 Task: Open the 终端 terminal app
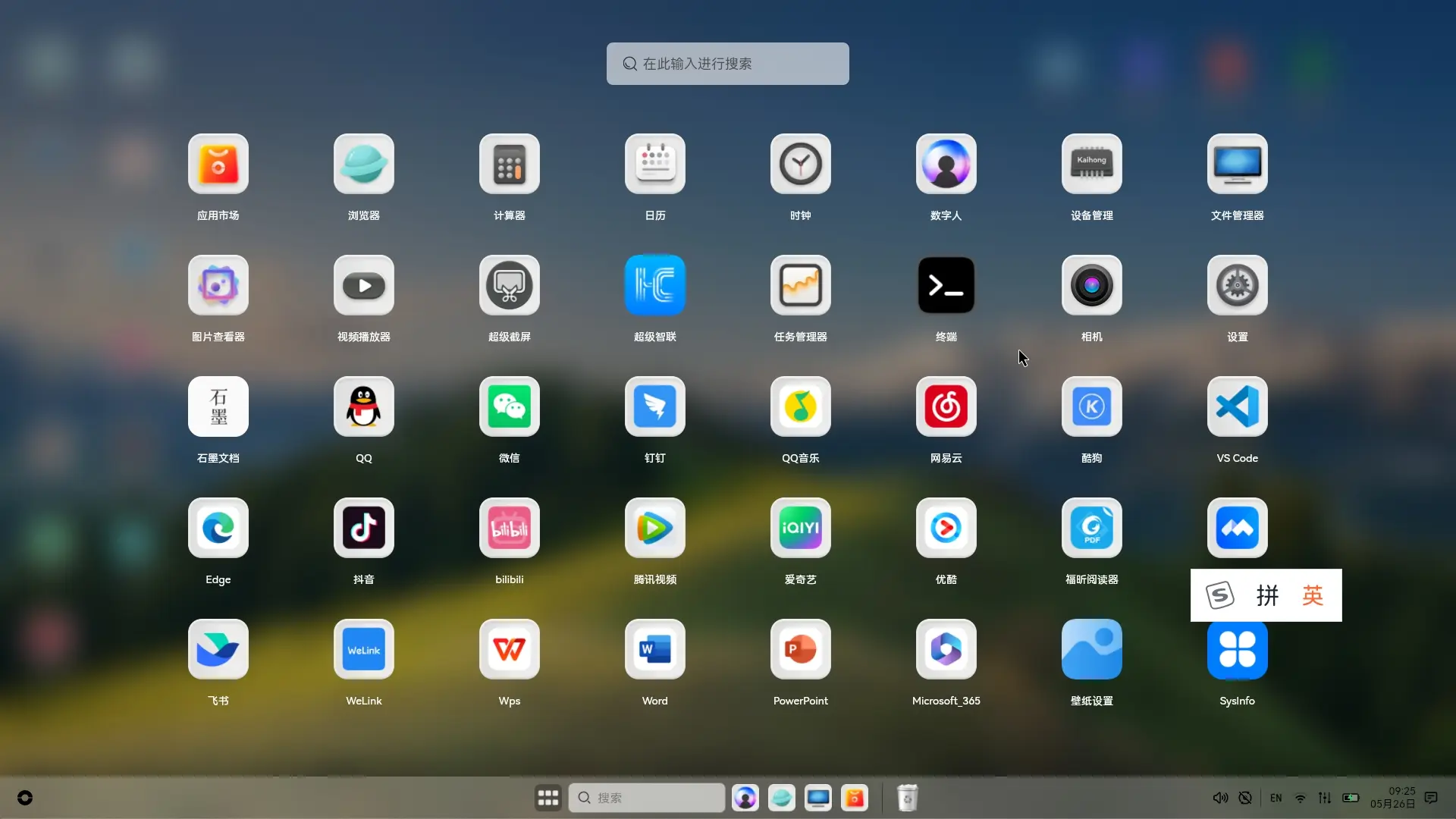[946, 285]
